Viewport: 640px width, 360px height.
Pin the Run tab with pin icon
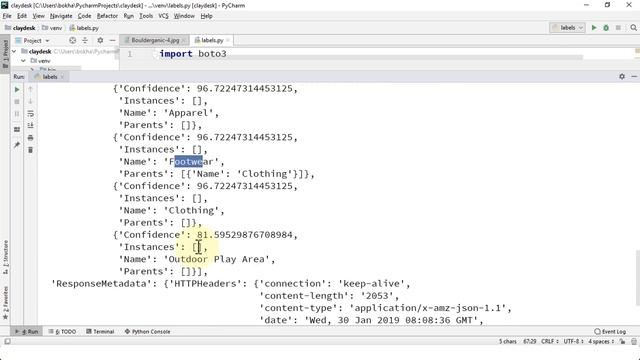[17, 145]
